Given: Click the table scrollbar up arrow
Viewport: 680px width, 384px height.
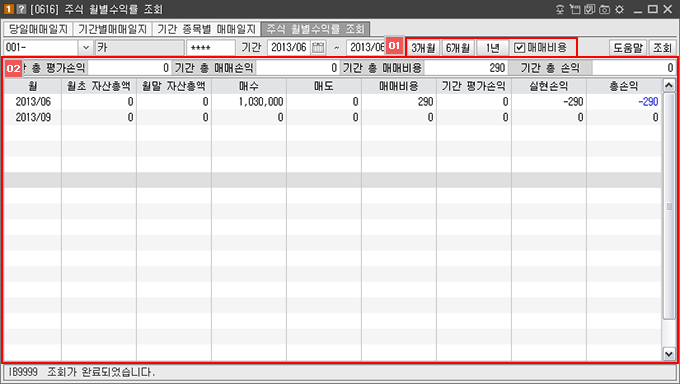Looking at the screenshot, I should pos(669,85).
